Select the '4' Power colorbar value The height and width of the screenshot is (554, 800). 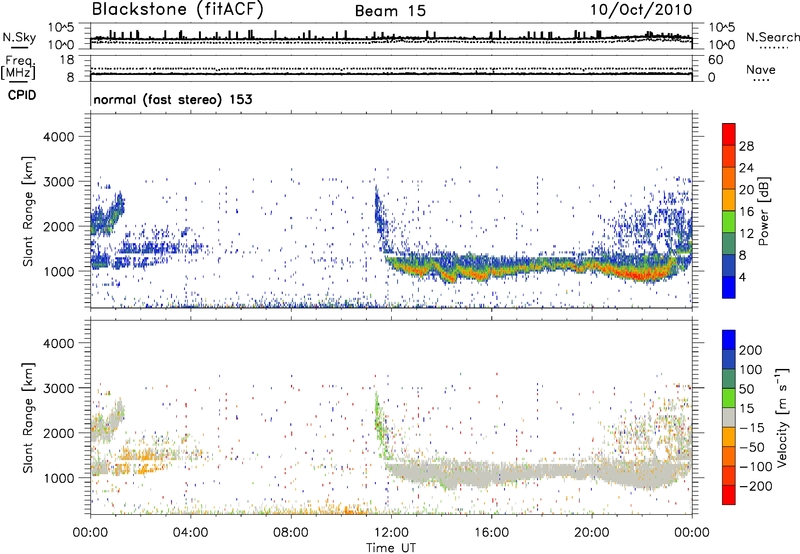[x=743, y=277]
